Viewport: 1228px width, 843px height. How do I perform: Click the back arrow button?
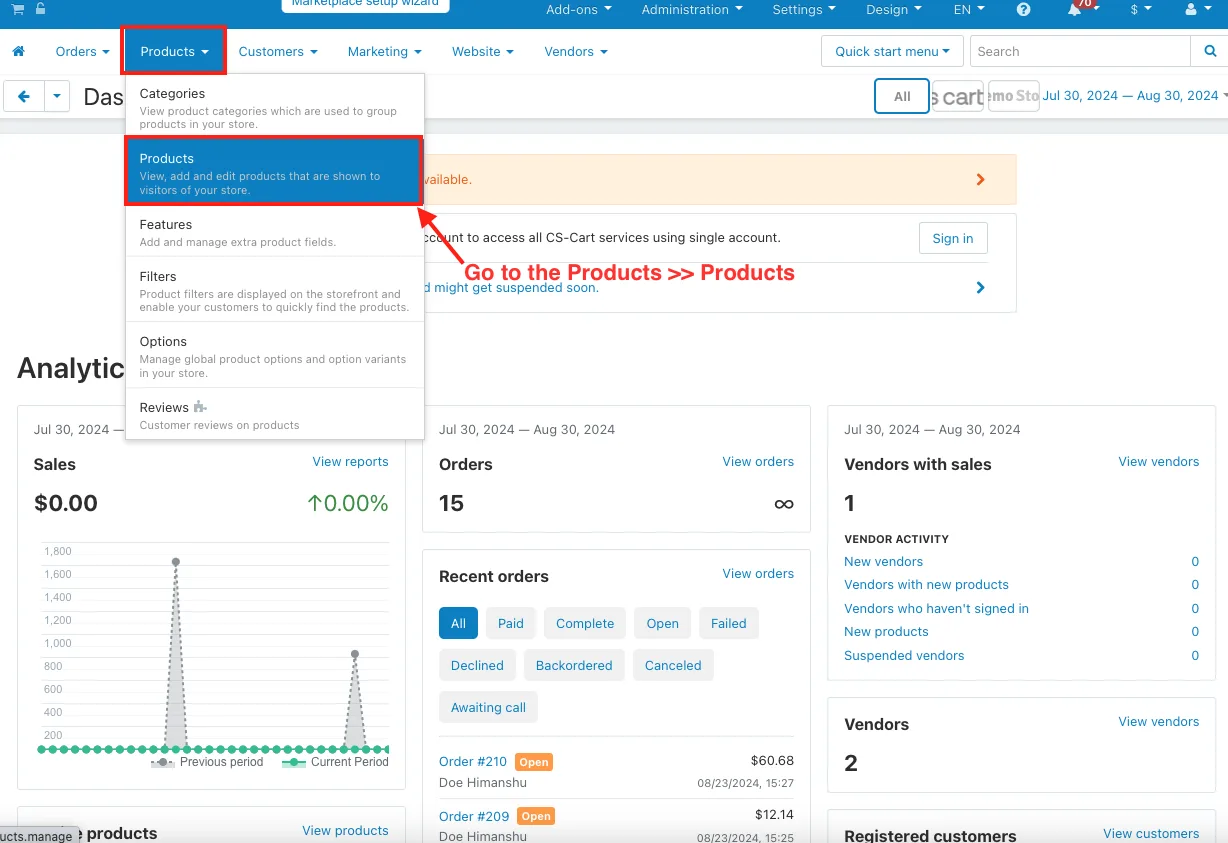tap(24, 96)
